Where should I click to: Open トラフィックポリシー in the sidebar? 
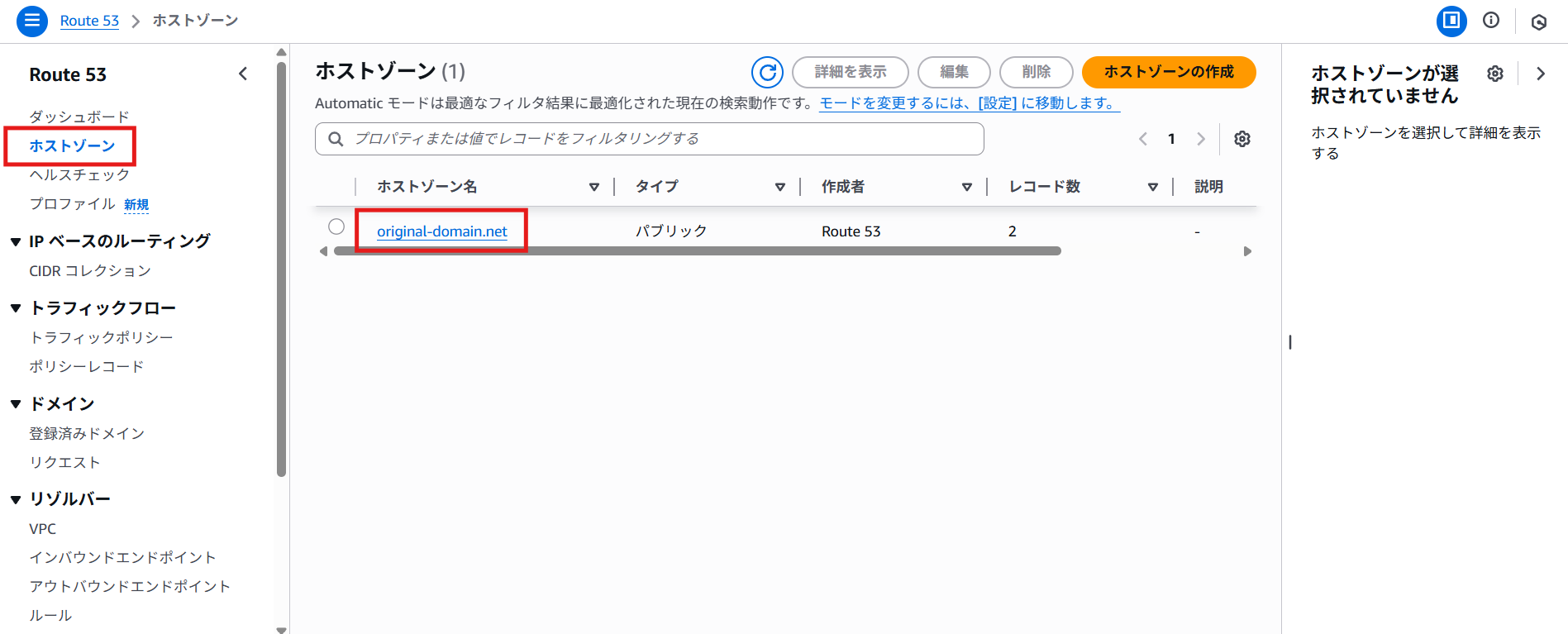click(101, 337)
